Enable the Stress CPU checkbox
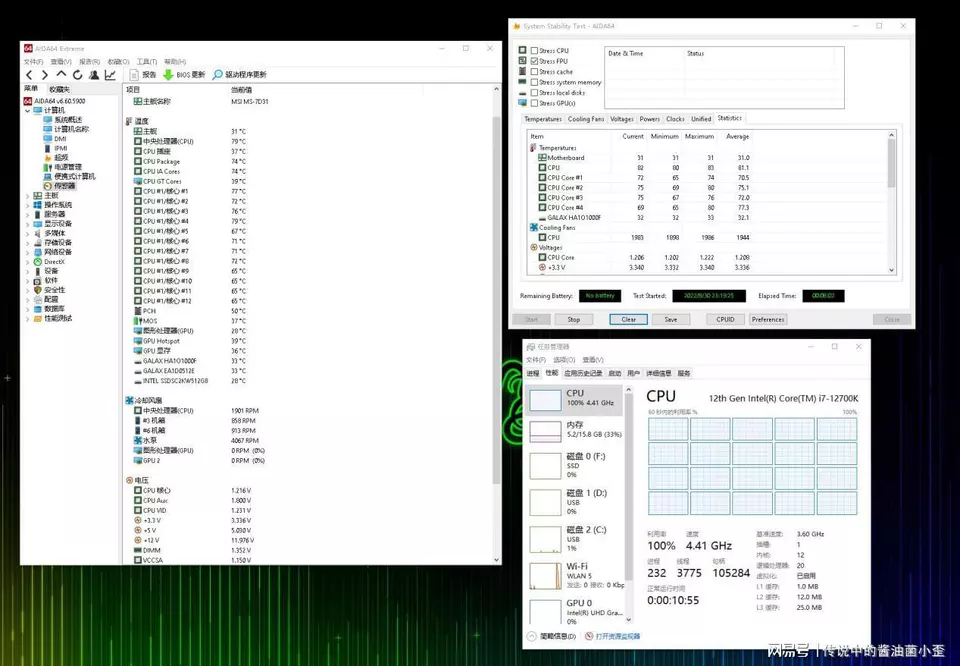The height and width of the screenshot is (666, 960). pyautogui.click(x=534, y=51)
